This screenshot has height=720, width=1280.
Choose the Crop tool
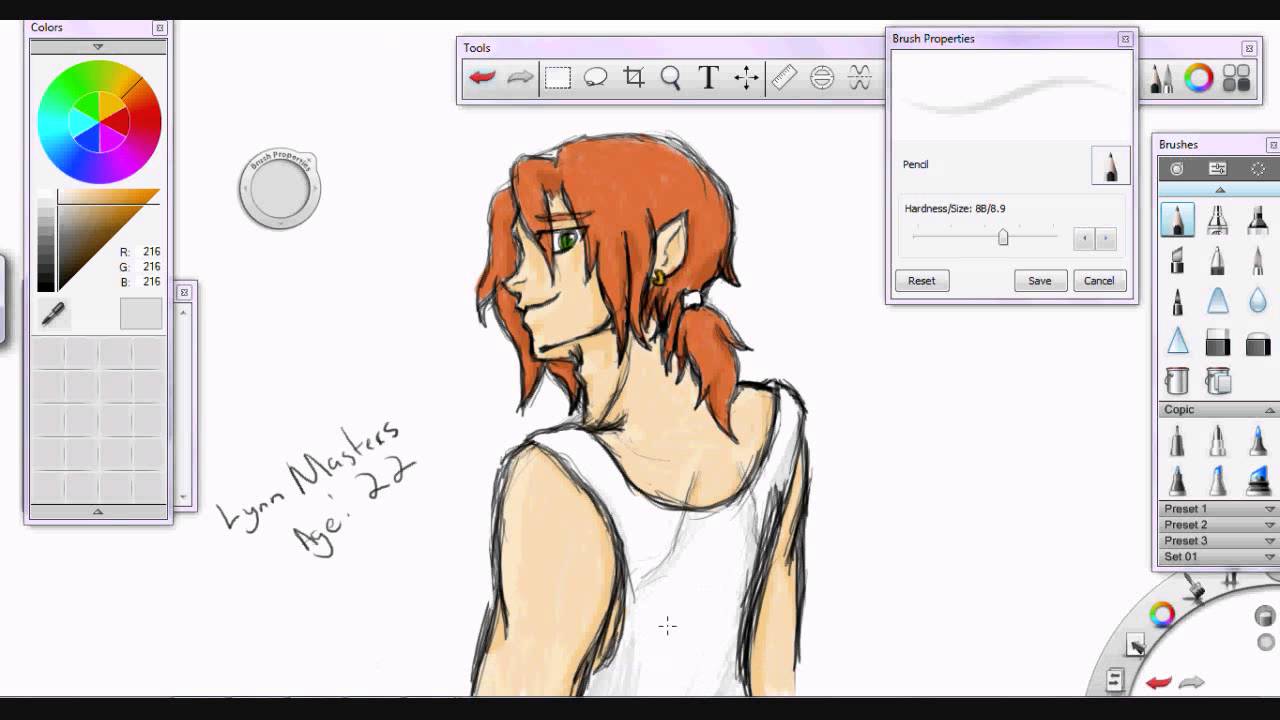(634, 77)
